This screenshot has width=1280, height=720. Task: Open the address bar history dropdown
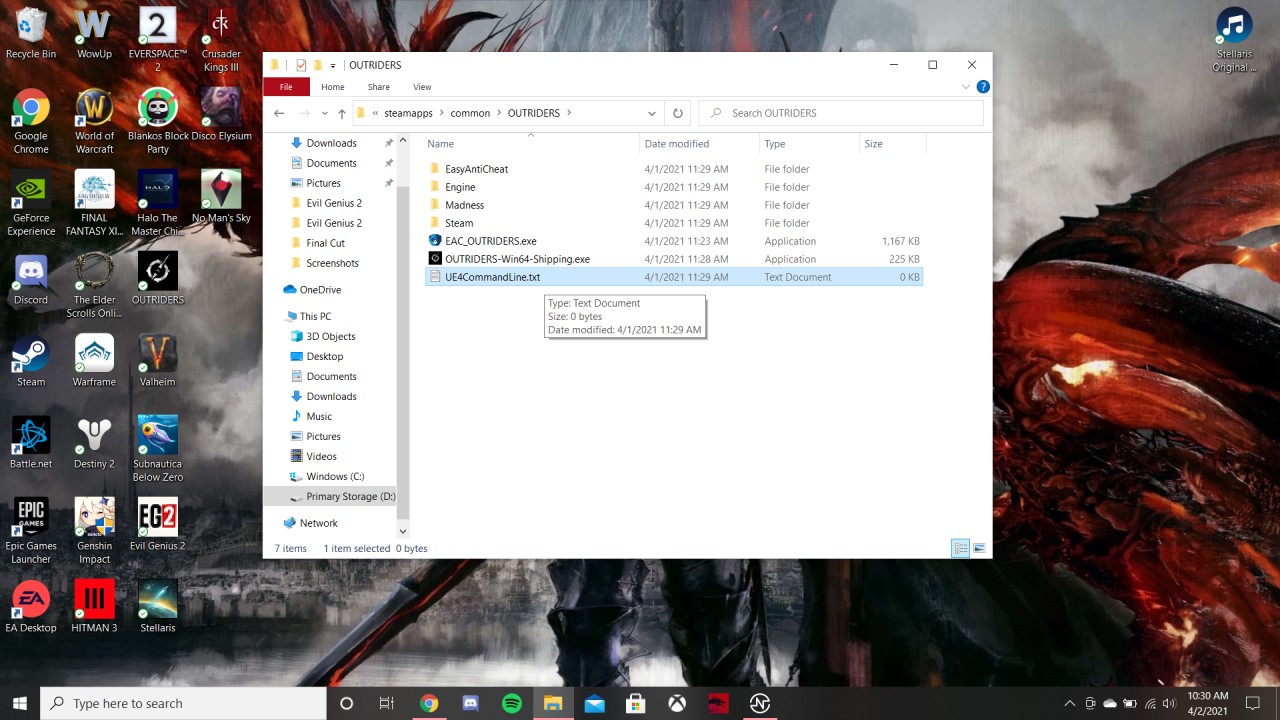[651, 113]
